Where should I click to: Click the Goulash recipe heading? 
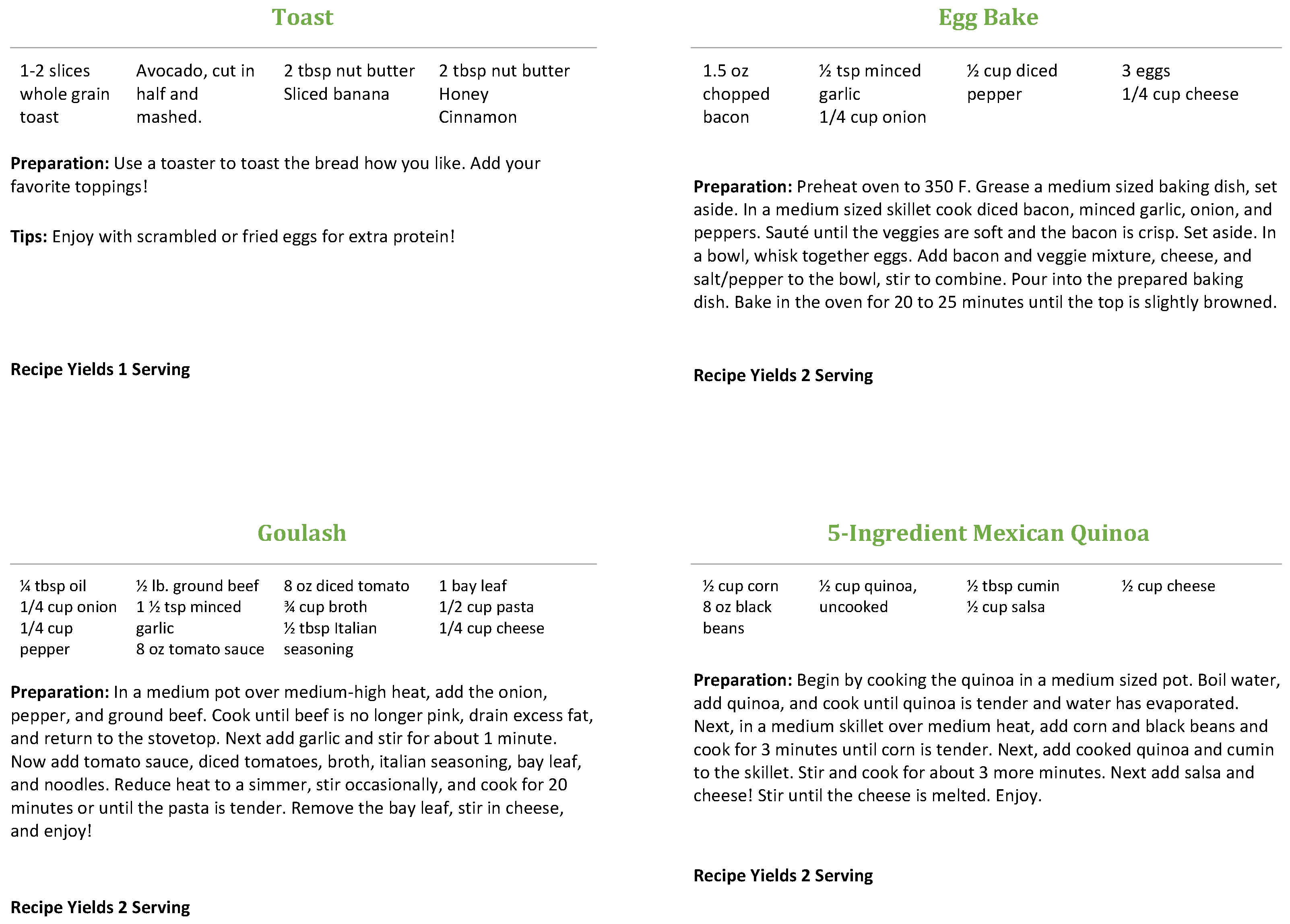(x=301, y=533)
